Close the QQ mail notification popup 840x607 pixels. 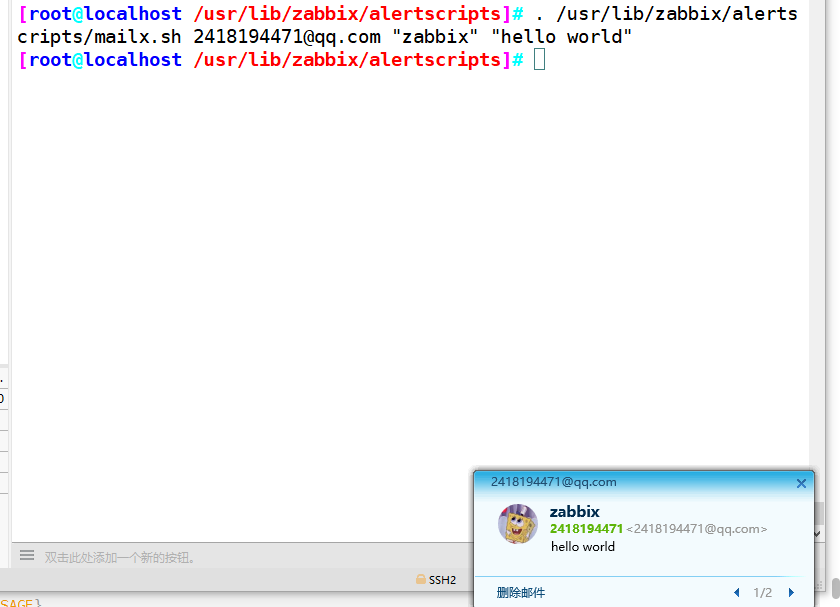click(801, 483)
